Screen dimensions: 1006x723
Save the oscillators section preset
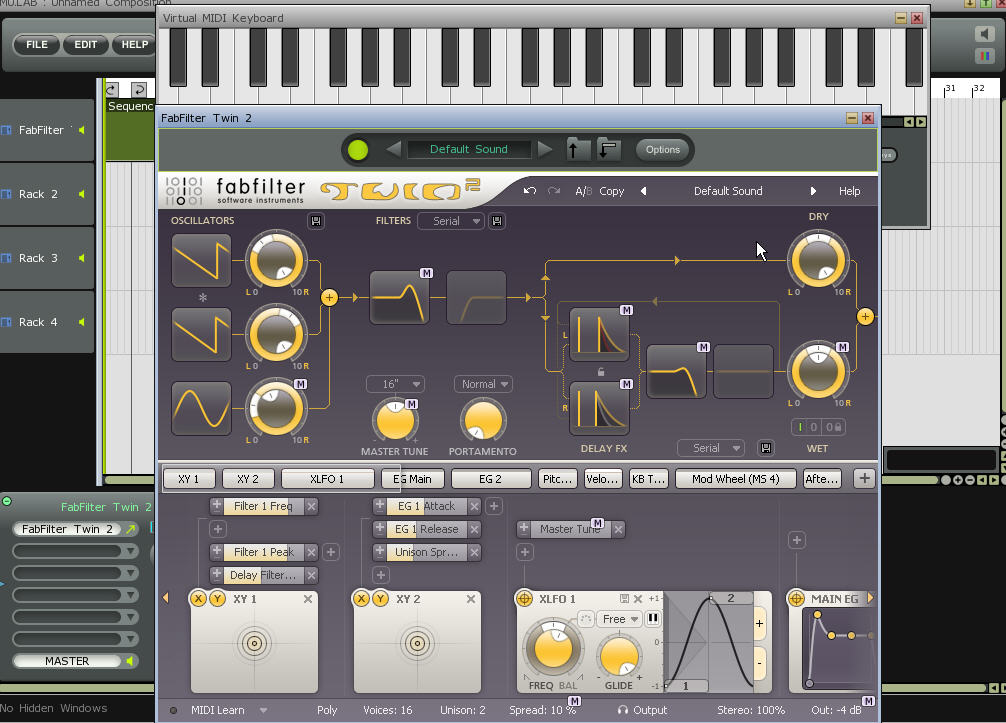[x=316, y=221]
